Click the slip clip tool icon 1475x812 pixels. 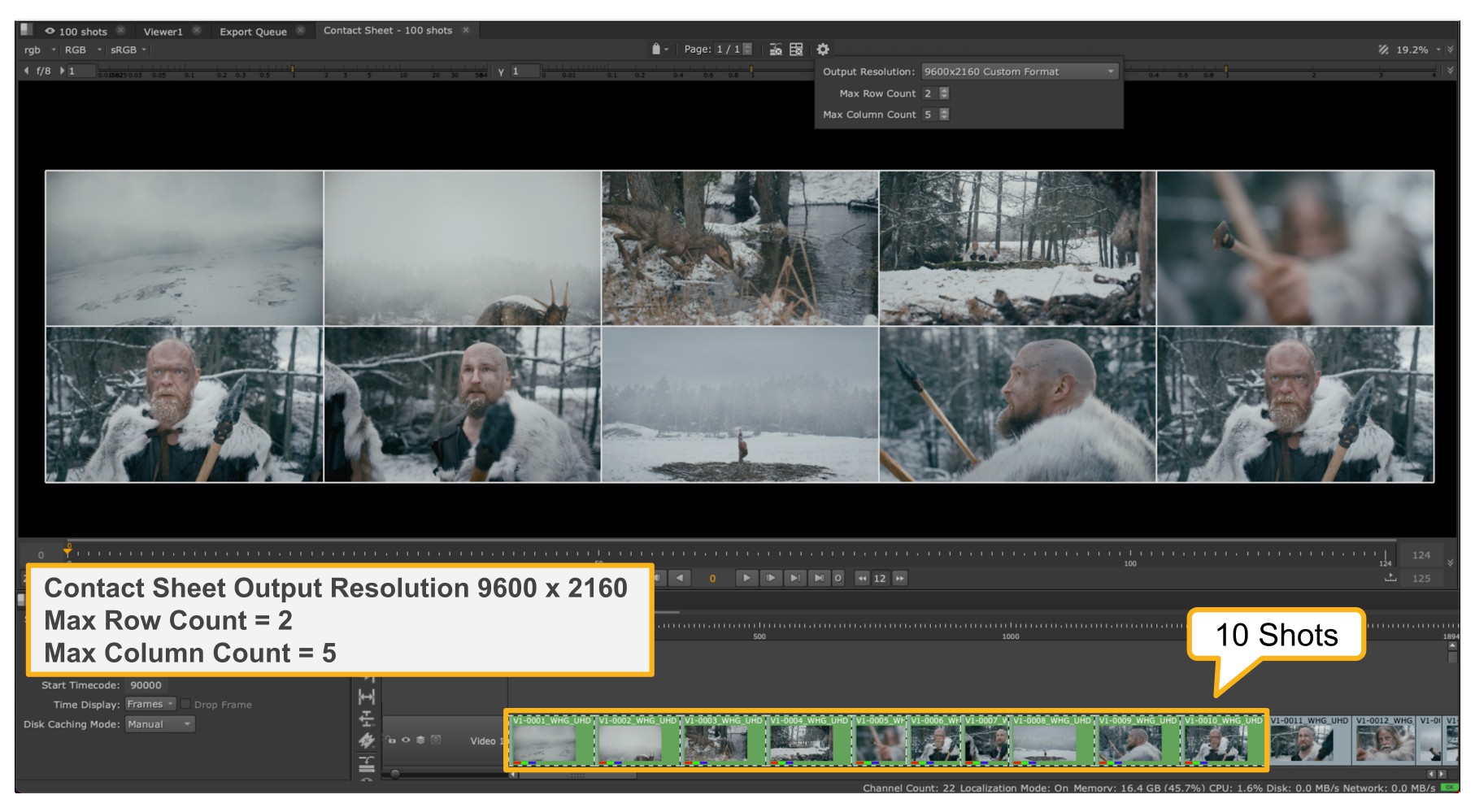click(367, 697)
